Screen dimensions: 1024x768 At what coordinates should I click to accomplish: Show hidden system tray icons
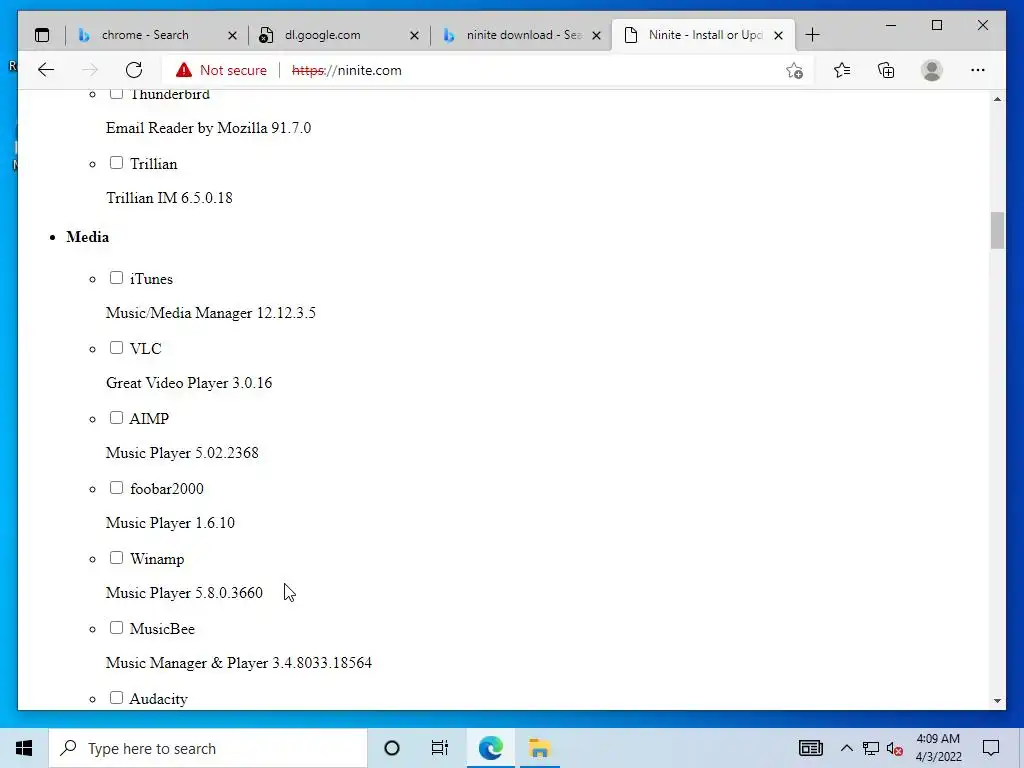coord(846,748)
